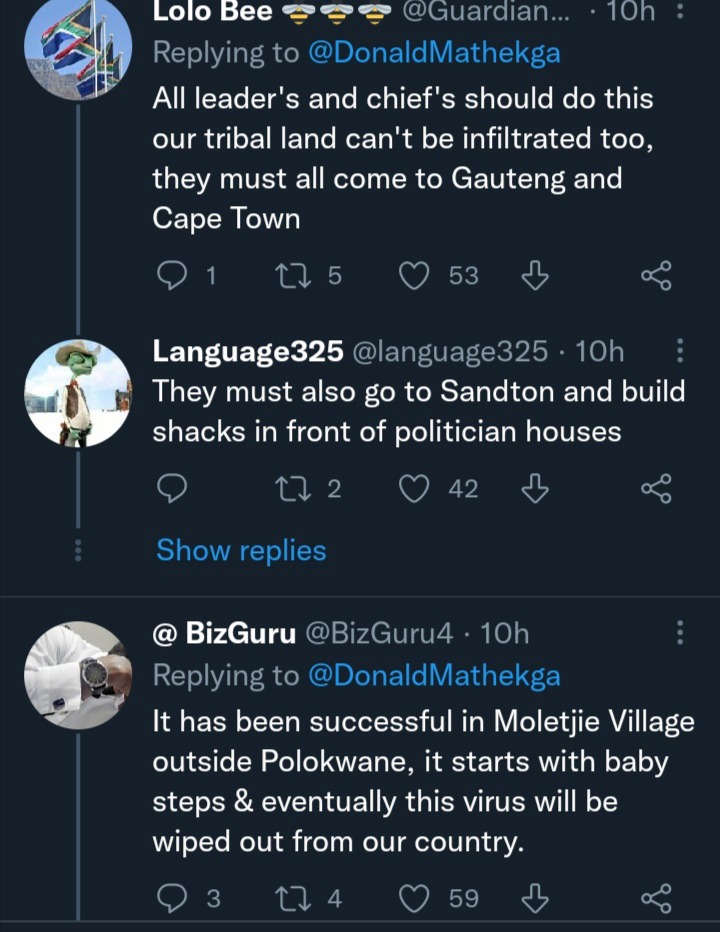Viewport: 720px width, 932px height.
Task: Reply to Lolo Bee's tweet
Action: 171,276
